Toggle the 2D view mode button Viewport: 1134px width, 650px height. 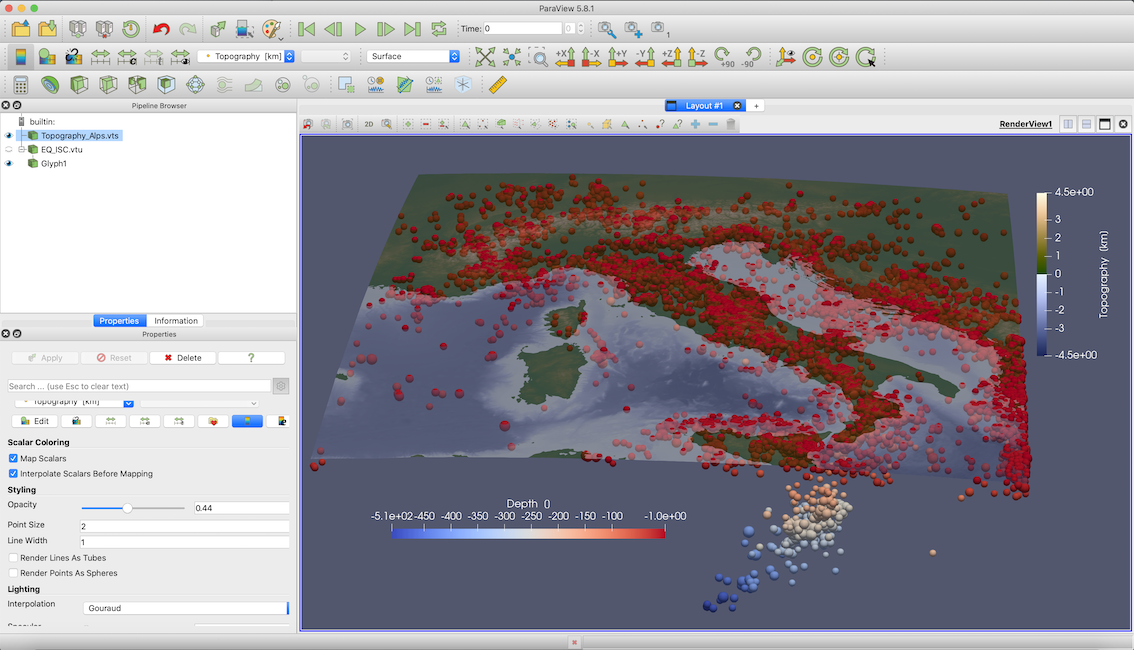(x=369, y=124)
